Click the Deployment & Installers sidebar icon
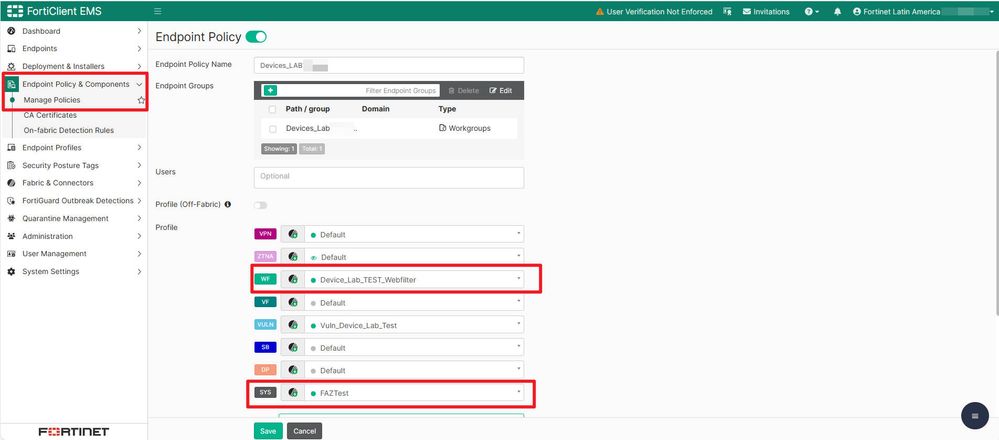Screen dimensions: 999x440 [x=11, y=66]
